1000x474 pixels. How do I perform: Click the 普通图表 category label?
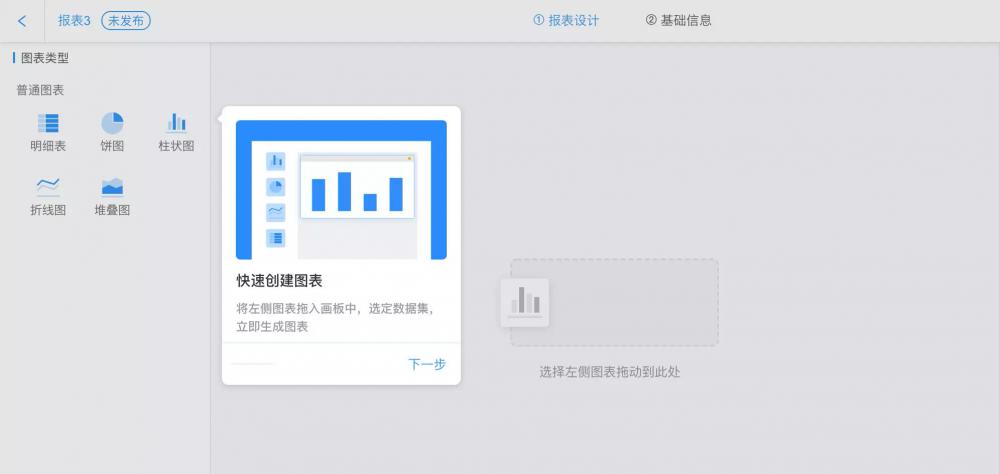pyautogui.click(x=40, y=90)
